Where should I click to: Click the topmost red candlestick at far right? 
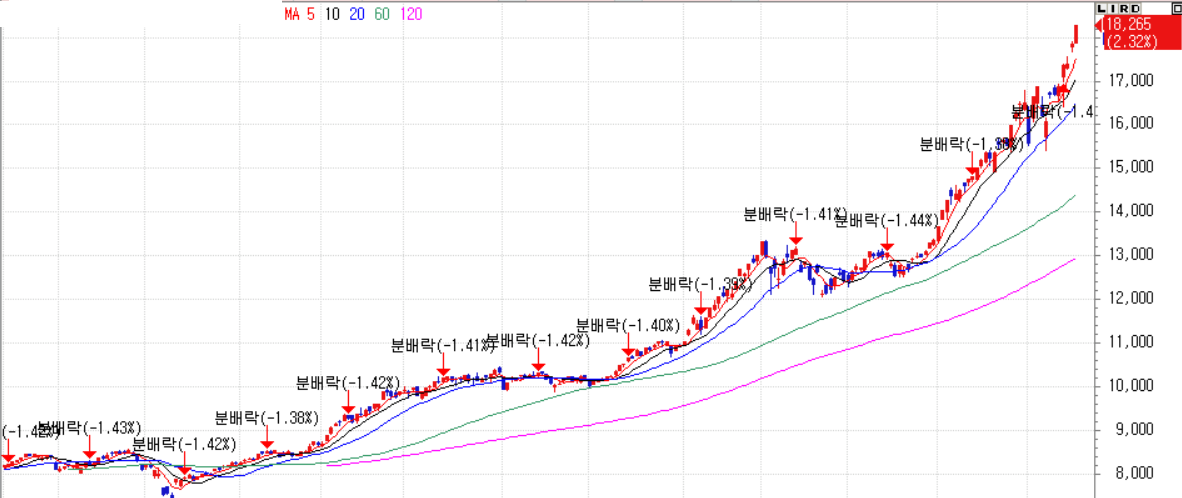[1075, 35]
